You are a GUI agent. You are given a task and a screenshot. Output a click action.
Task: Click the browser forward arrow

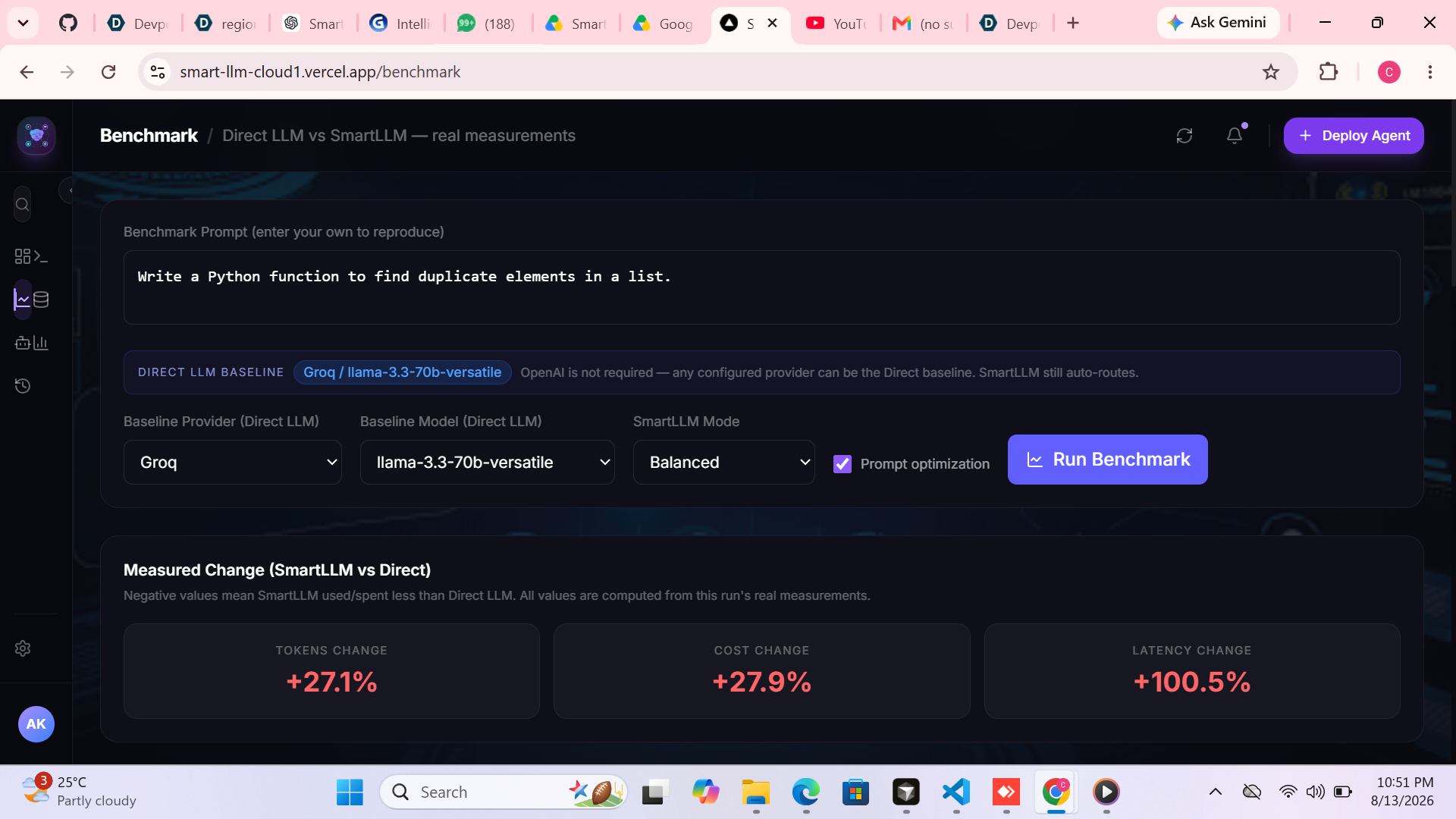pyautogui.click(x=67, y=72)
